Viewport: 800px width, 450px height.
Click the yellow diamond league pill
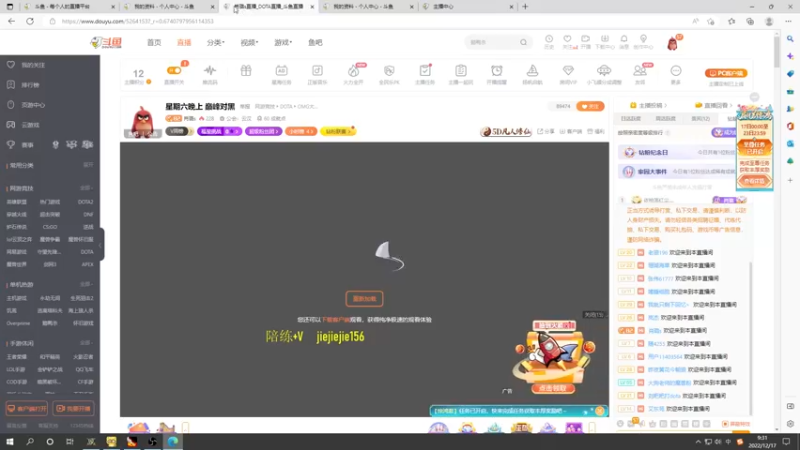338,131
